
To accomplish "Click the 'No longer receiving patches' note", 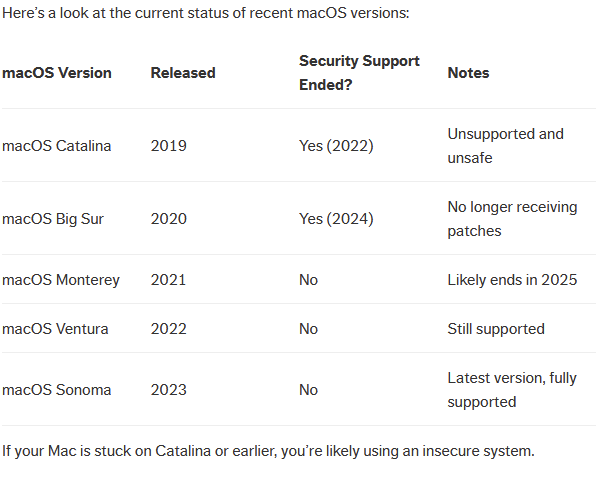I will 512,219.
